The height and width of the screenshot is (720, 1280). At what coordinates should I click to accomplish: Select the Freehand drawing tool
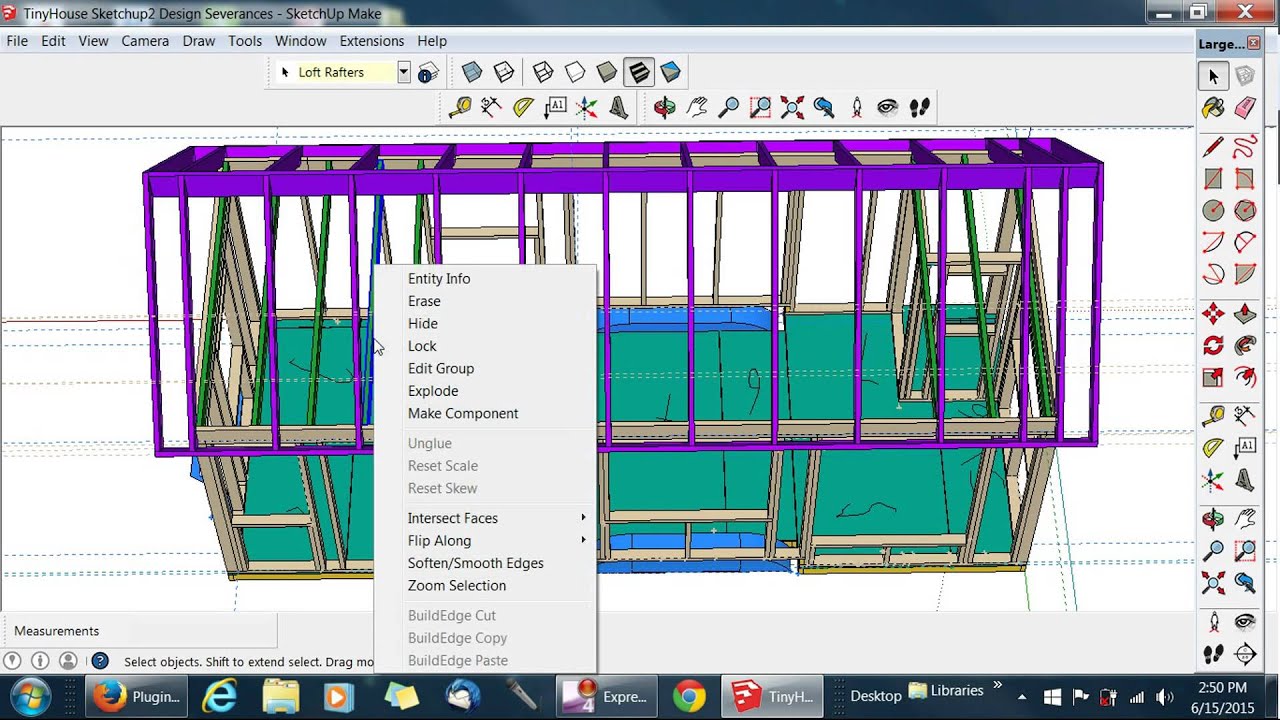tap(1245, 149)
